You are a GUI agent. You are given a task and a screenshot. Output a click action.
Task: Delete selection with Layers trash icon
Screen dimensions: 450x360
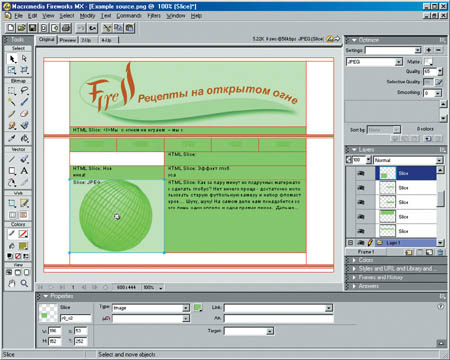[440, 252]
